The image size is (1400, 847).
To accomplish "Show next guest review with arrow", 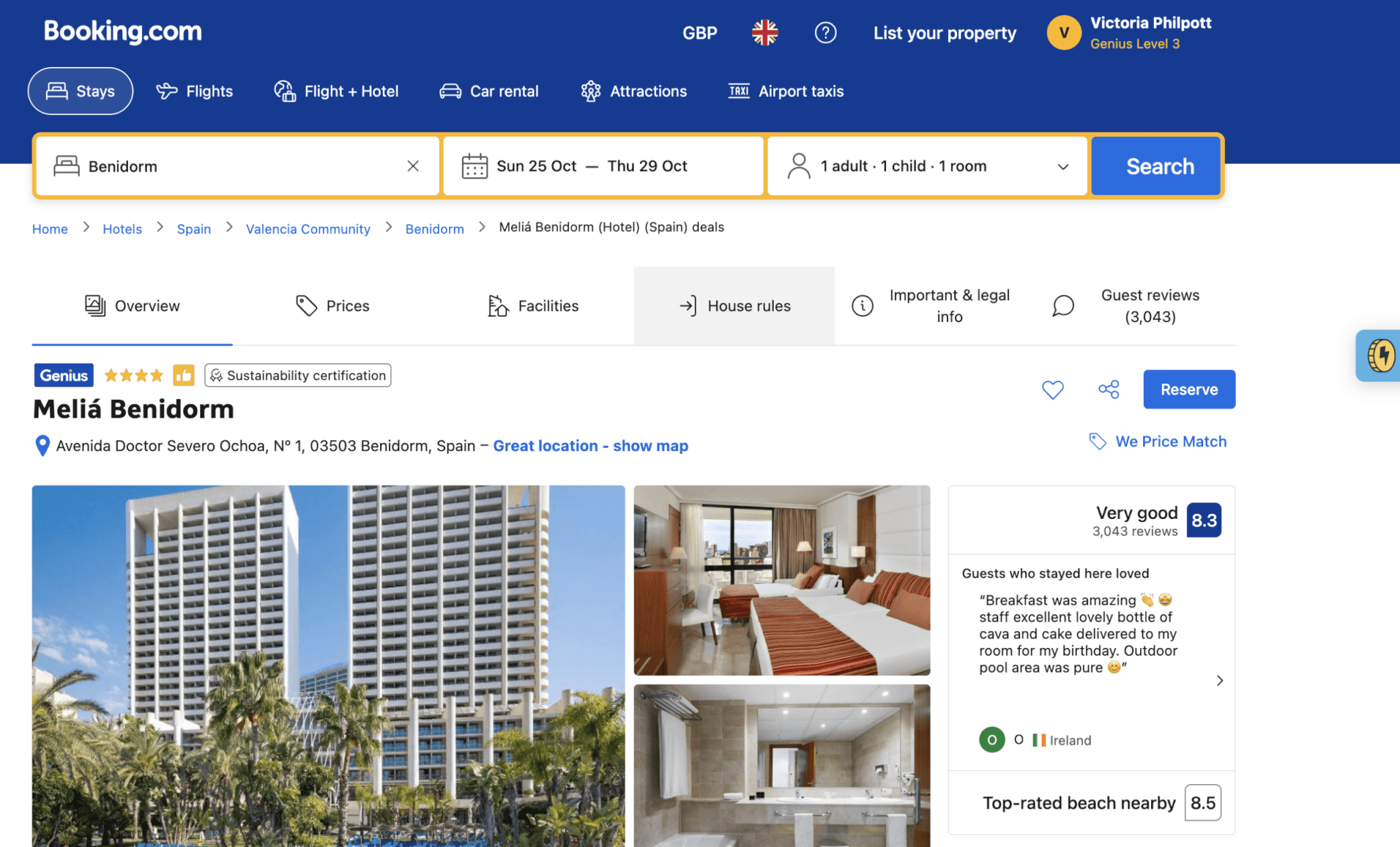I will pos(1220,681).
